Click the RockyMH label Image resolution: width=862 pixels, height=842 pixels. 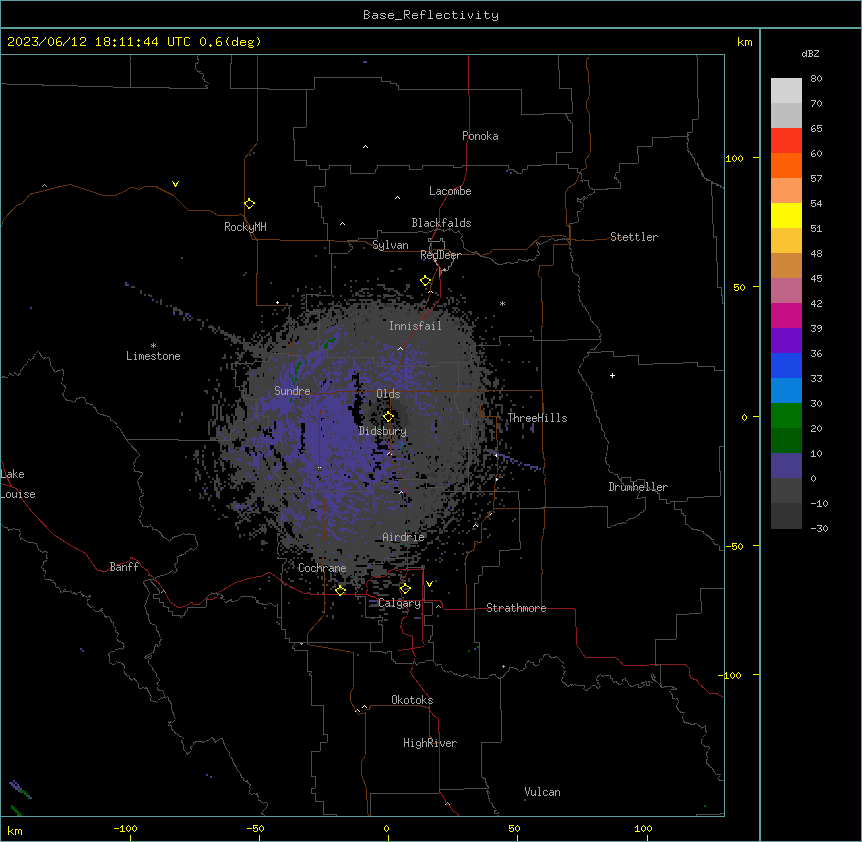[x=245, y=227]
